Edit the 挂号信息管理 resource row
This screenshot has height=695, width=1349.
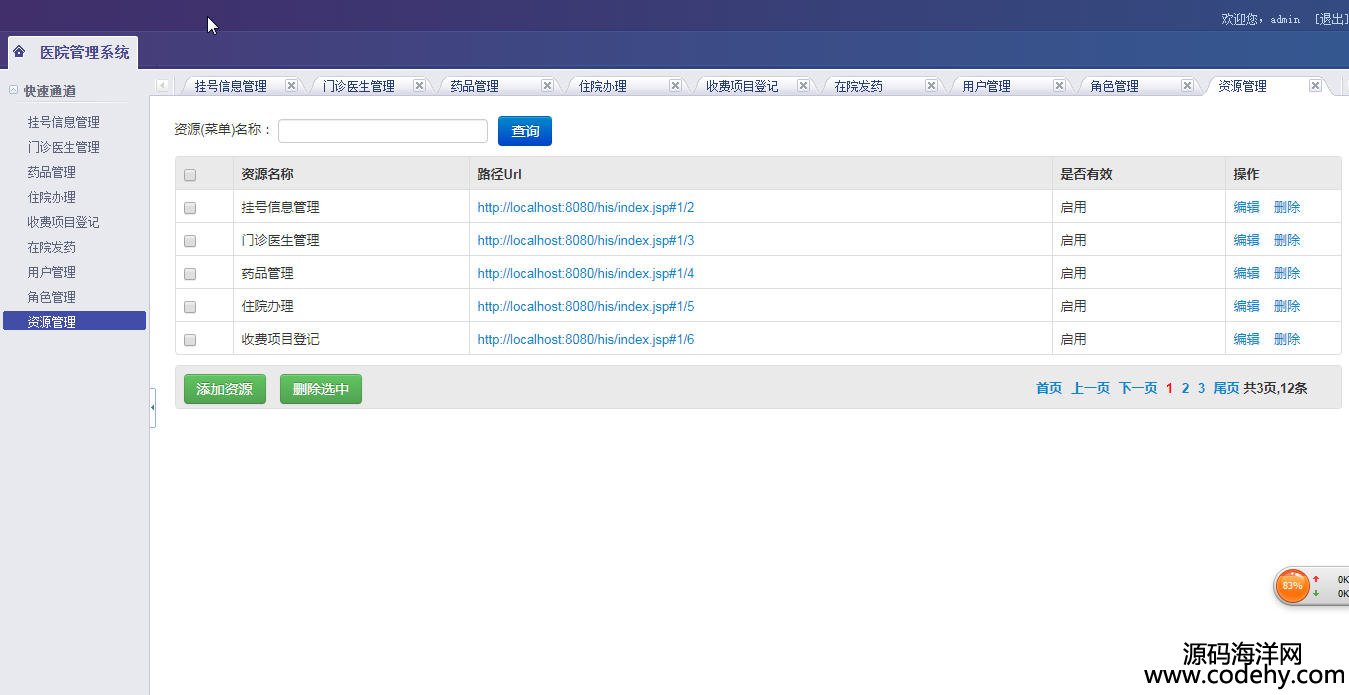[1247, 207]
